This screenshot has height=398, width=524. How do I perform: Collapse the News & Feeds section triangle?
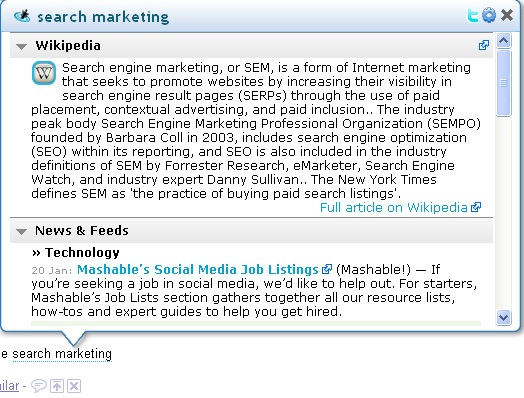[21, 232]
